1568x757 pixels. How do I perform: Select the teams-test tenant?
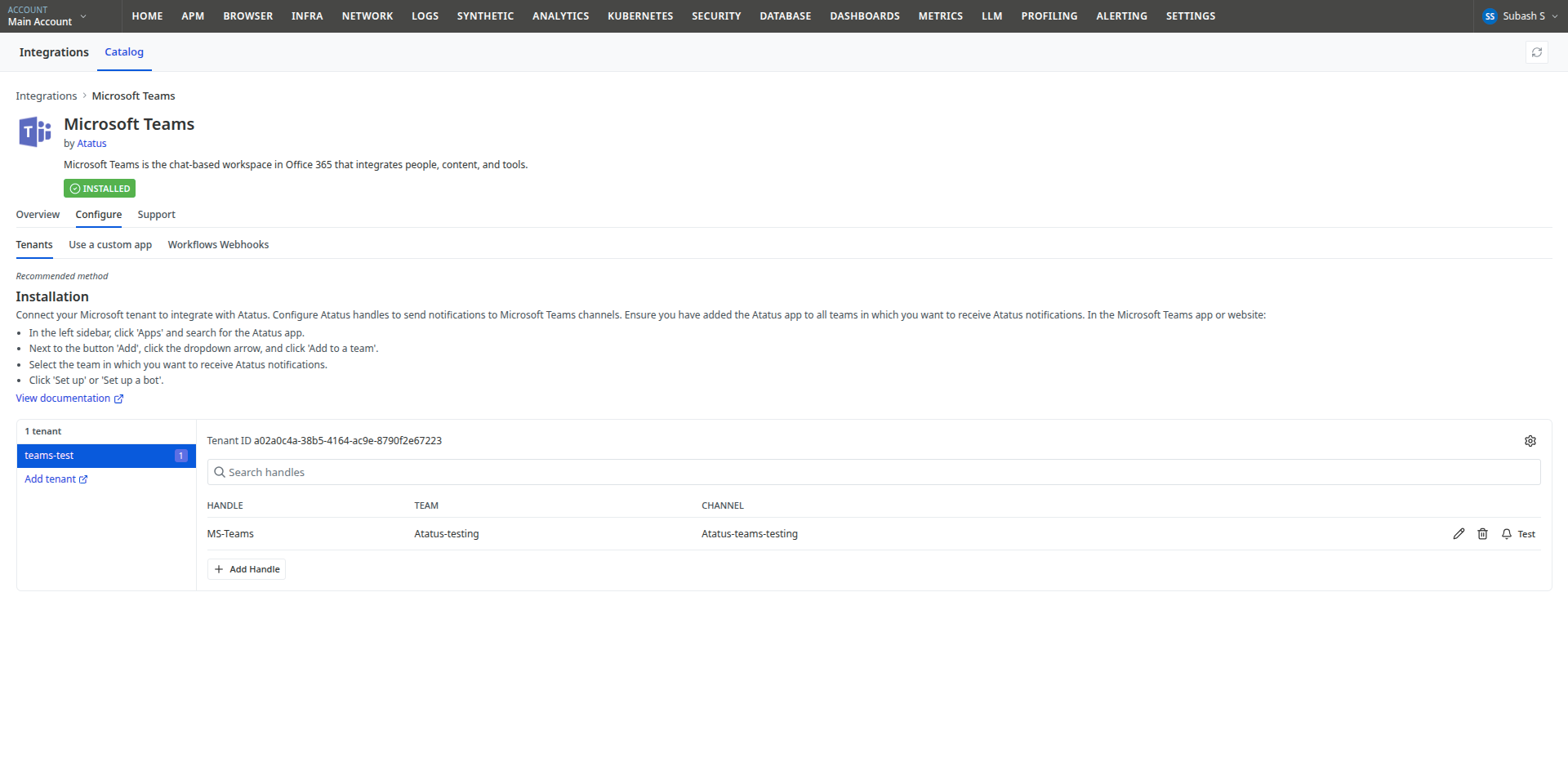106,456
